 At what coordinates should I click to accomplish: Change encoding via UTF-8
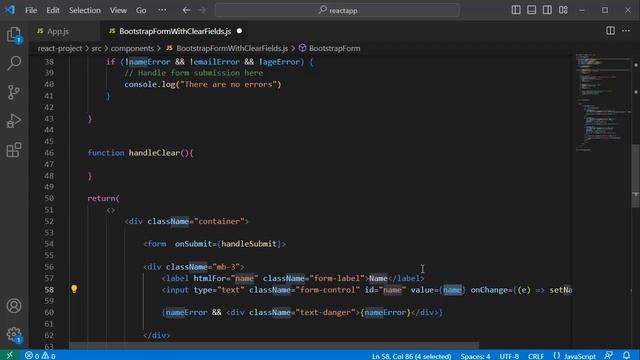[509, 356]
